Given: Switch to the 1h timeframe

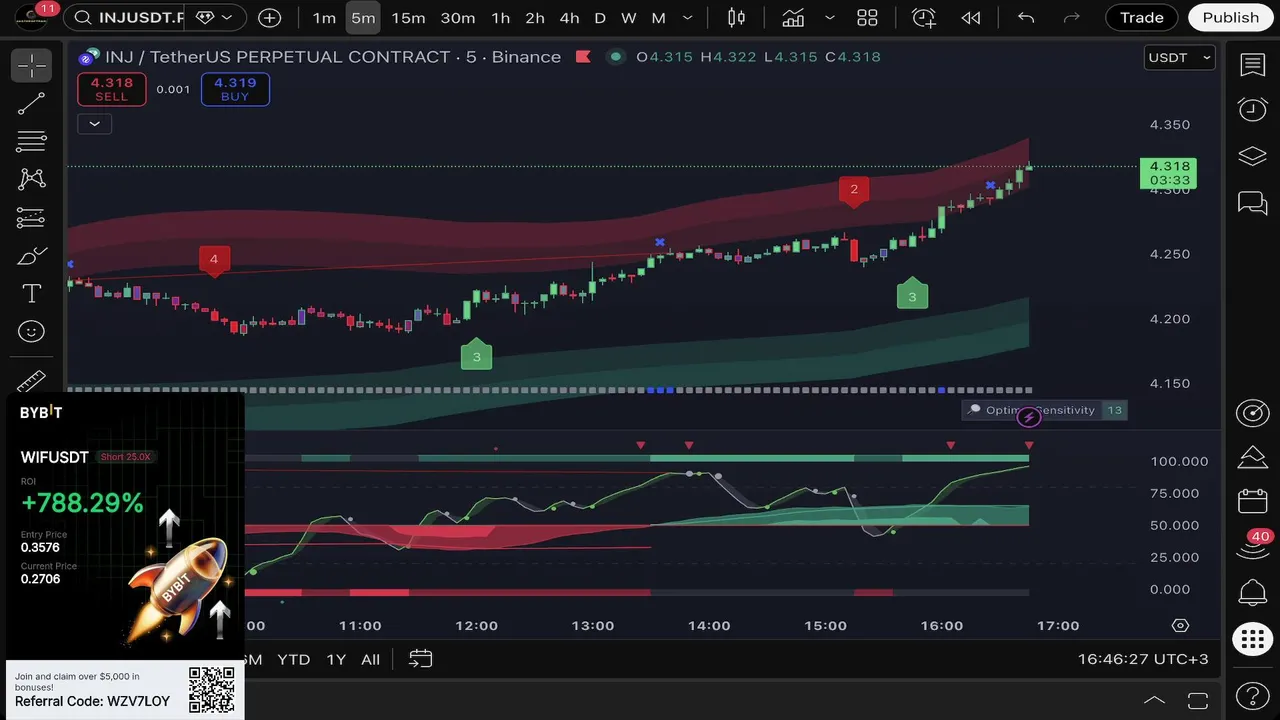Looking at the screenshot, I should point(501,18).
